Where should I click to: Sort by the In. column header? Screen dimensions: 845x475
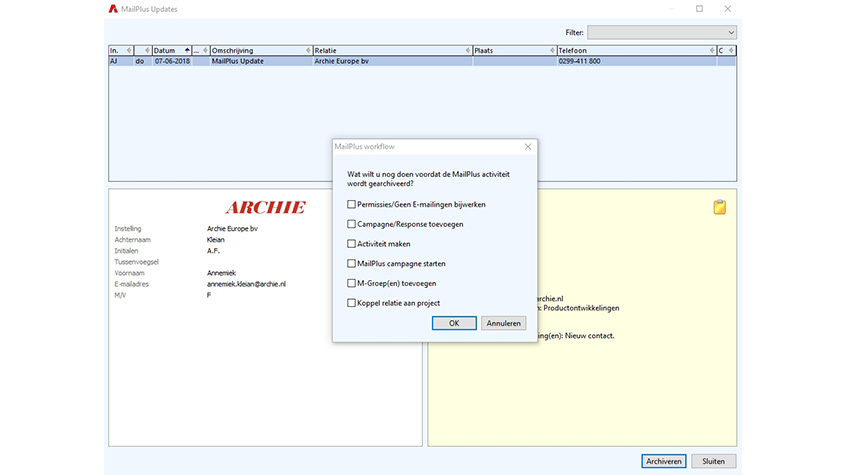(x=121, y=50)
